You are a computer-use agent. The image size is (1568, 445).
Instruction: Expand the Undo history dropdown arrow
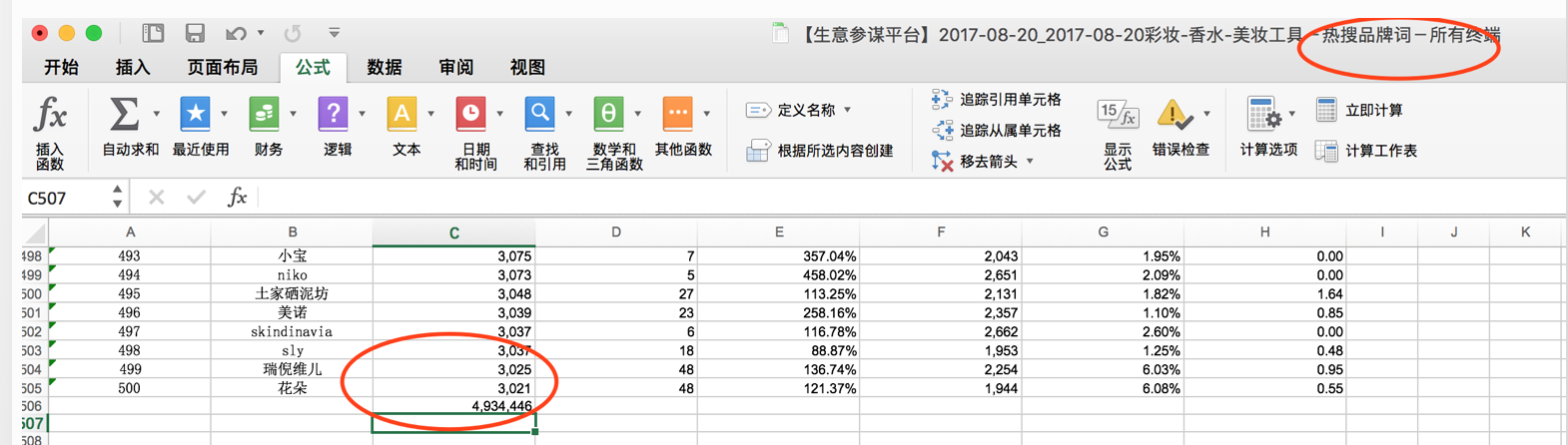261,33
